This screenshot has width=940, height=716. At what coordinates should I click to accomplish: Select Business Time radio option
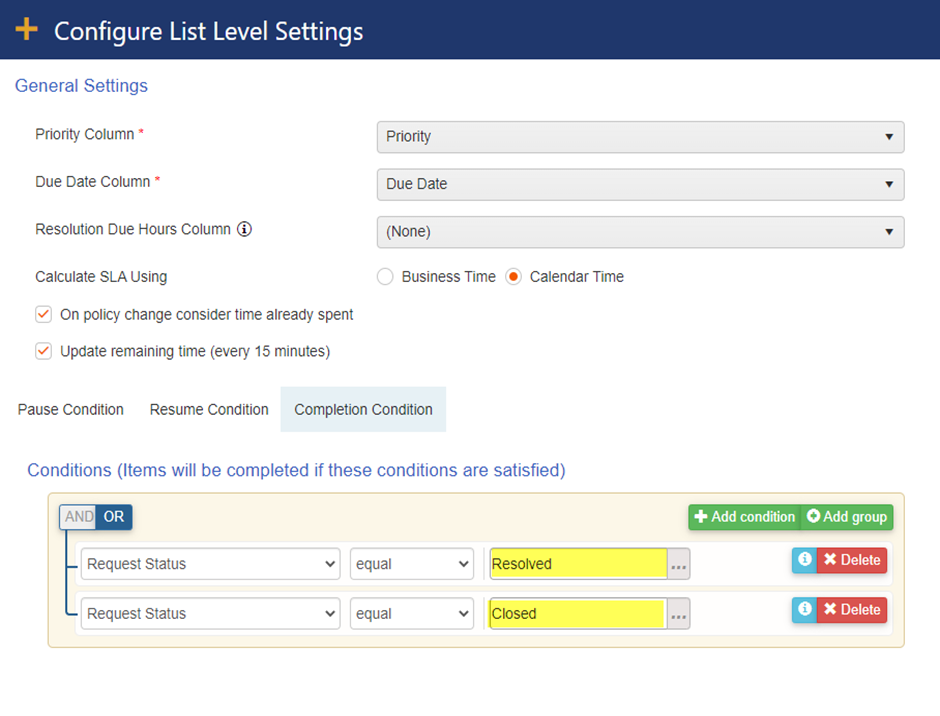coord(384,277)
